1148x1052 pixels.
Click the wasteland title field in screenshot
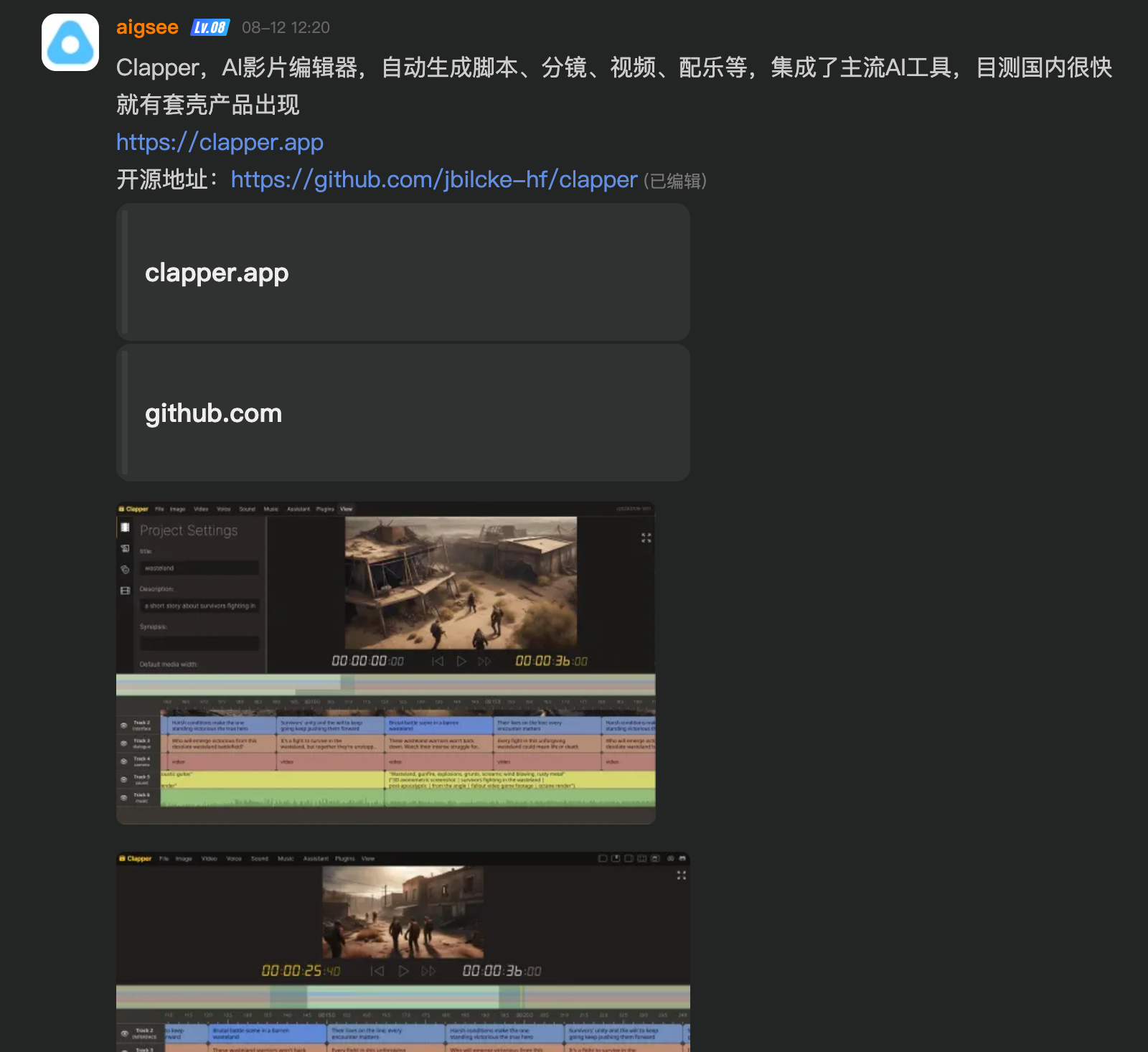pyautogui.click(x=199, y=568)
